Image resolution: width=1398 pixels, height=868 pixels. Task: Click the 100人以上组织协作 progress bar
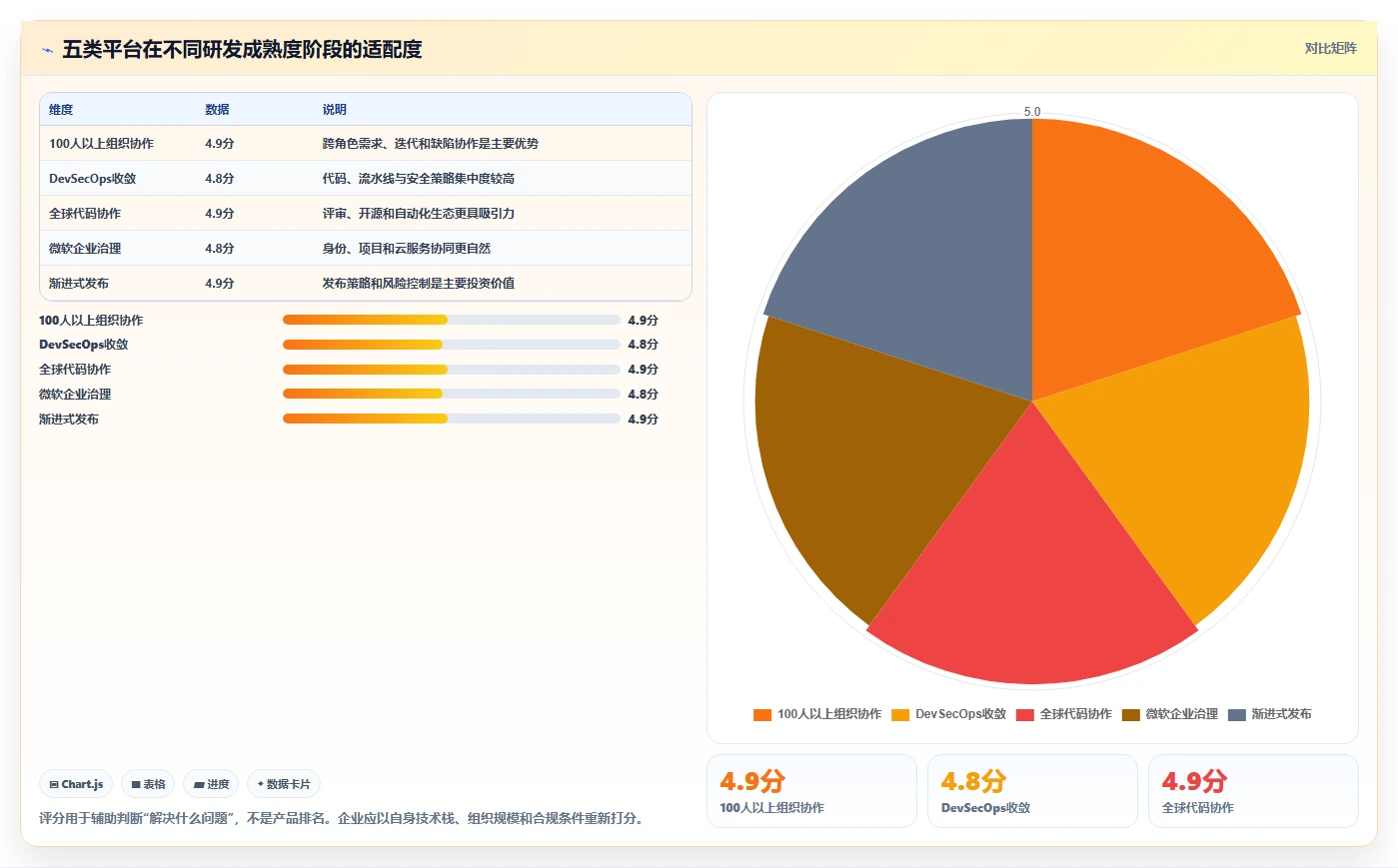tap(452, 320)
